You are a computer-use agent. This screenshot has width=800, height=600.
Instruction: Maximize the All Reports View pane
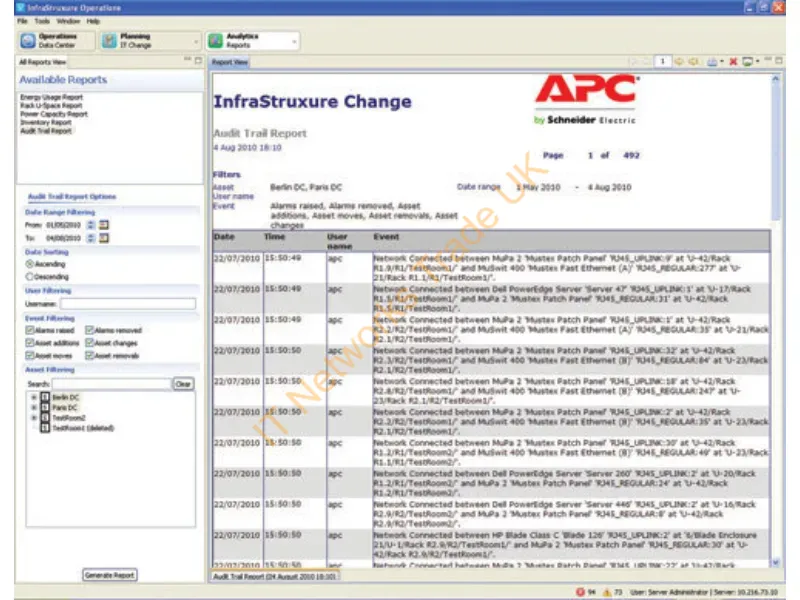point(198,60)
